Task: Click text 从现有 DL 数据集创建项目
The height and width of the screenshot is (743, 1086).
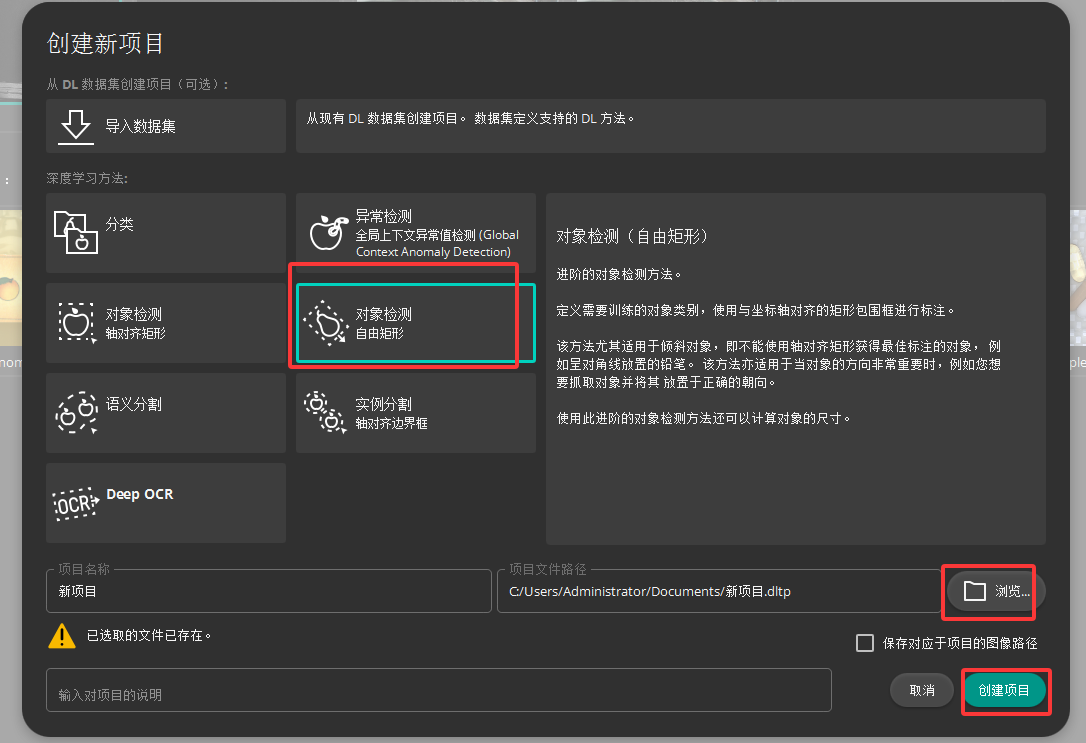Action: 386,118
